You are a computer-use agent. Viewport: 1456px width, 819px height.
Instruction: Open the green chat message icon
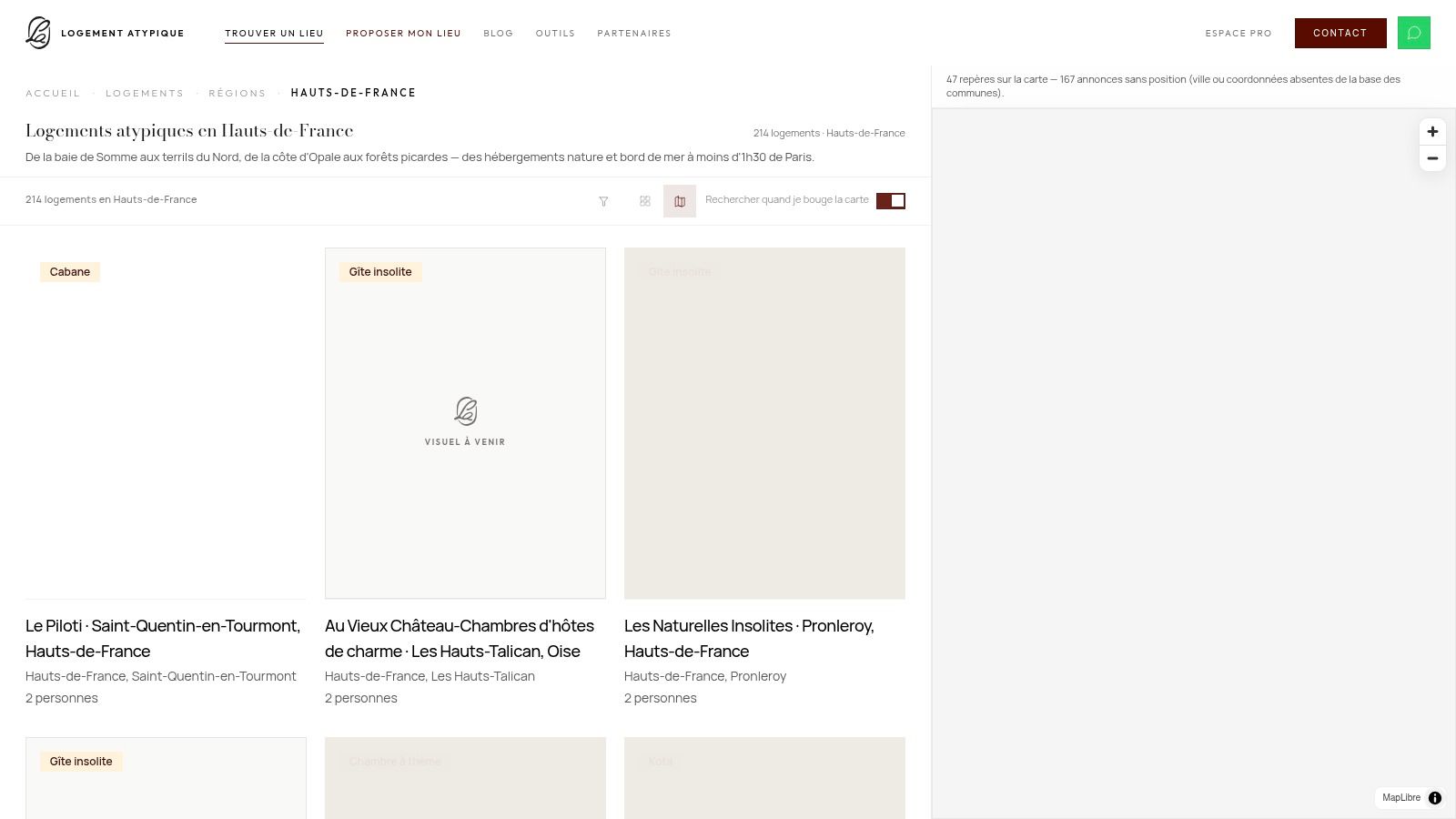click(x=1414, y=33)
